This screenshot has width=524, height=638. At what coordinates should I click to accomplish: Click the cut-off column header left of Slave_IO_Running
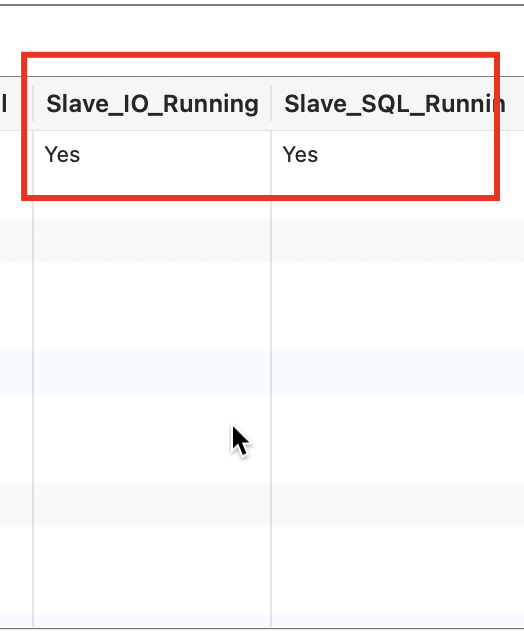tap(15, 104)
